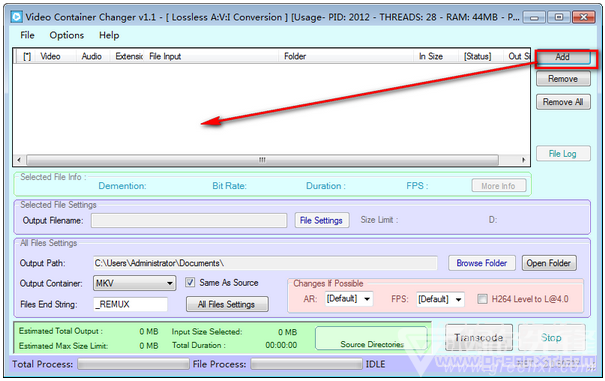The image size is (605, 381).
Task: Click the Total Duration 00:00:00 value
Action: pyautogui.click(x=281, y=345)
